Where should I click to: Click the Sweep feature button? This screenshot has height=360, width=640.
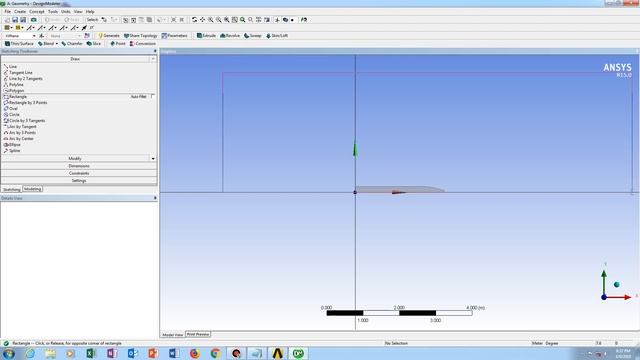coord(253,36)
